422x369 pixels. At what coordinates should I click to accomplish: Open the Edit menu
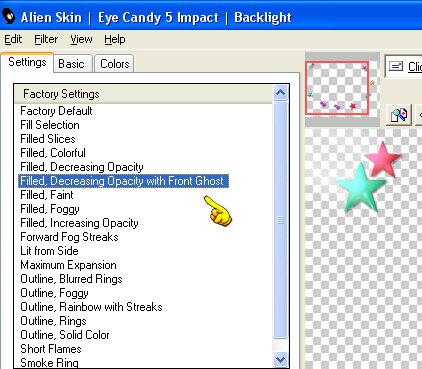pos(13,39)
